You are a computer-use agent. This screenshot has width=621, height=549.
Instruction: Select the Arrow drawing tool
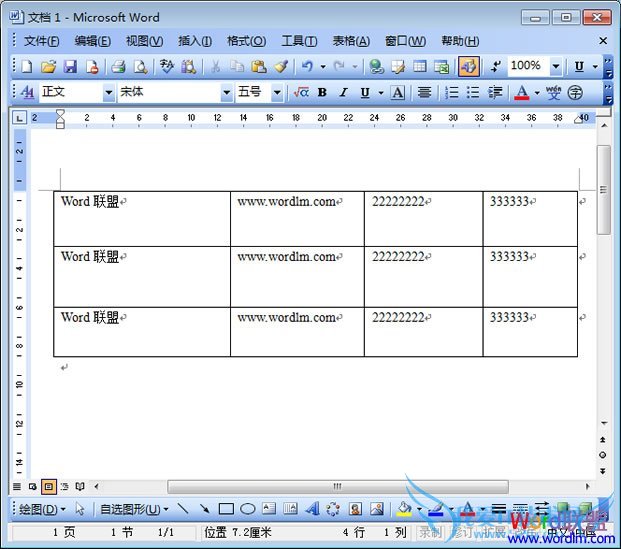(x=204, y=508)
